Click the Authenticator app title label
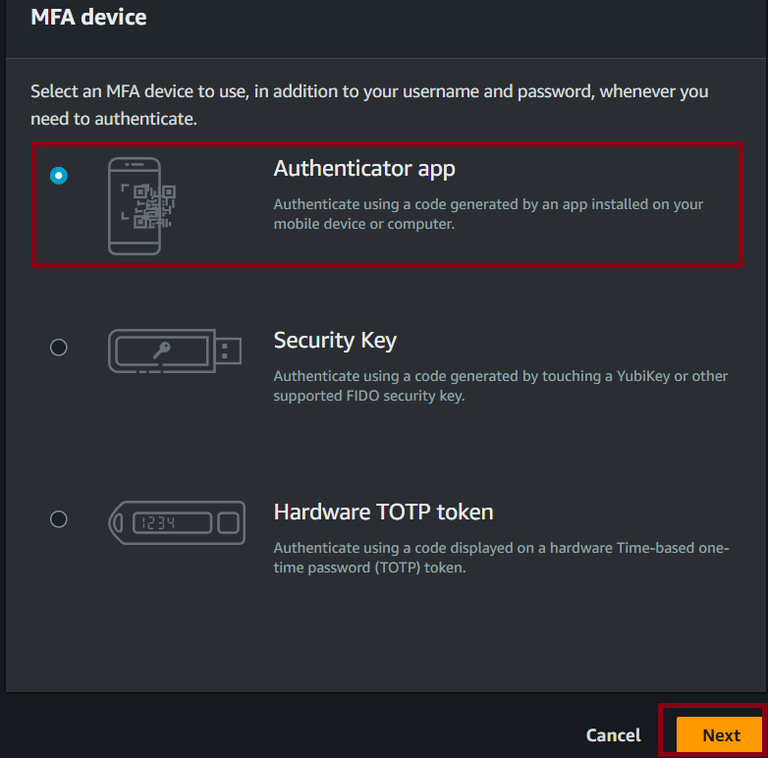Image resolution: width=768 pixels, height=758 pixels. (364, 168)
